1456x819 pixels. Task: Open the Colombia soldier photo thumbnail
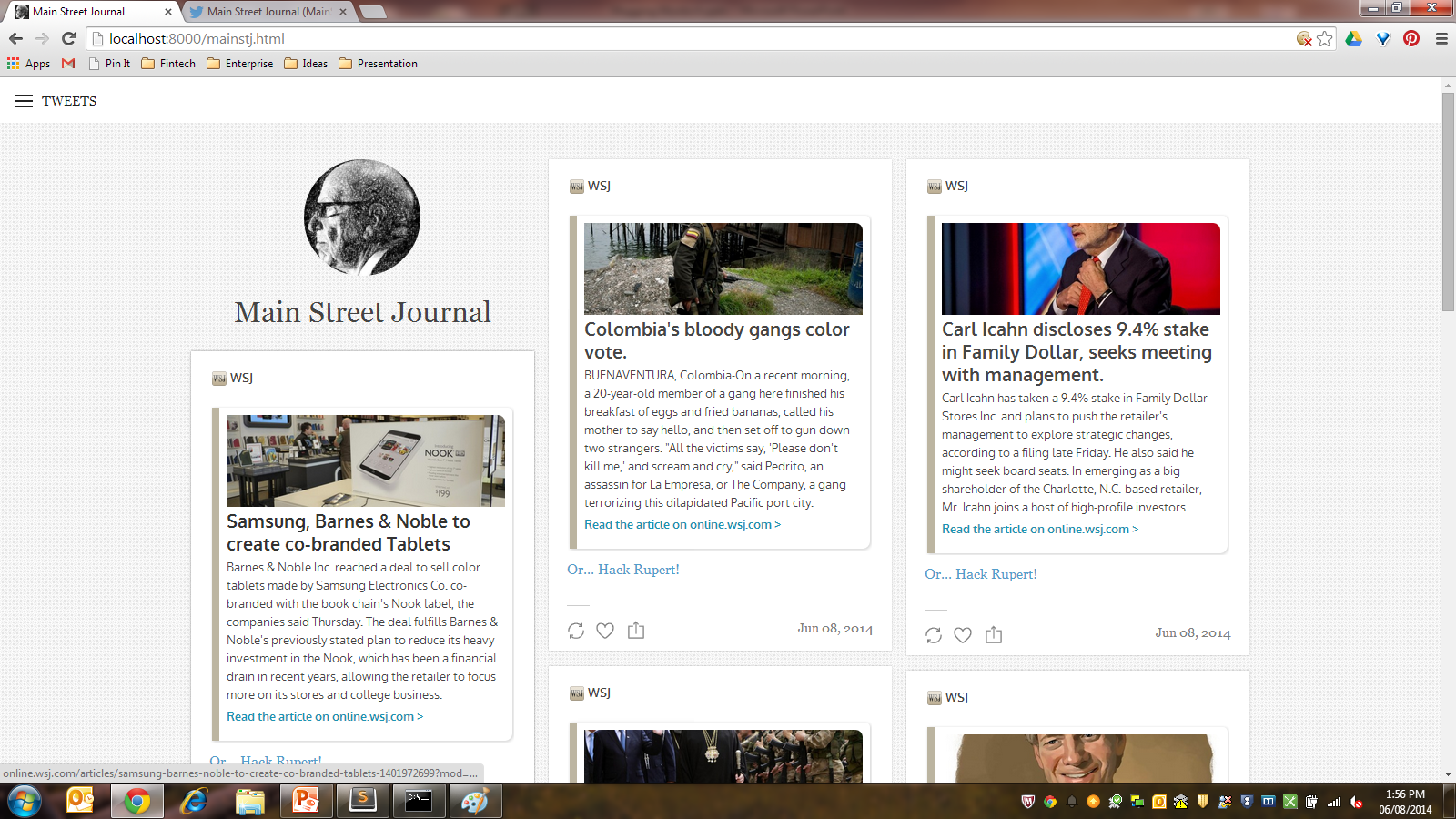pos(723,268)
